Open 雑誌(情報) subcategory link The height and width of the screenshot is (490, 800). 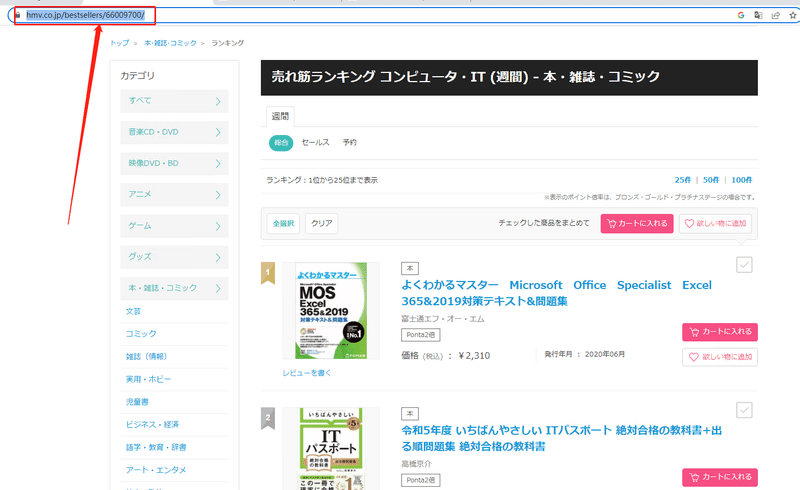[146, 356]
